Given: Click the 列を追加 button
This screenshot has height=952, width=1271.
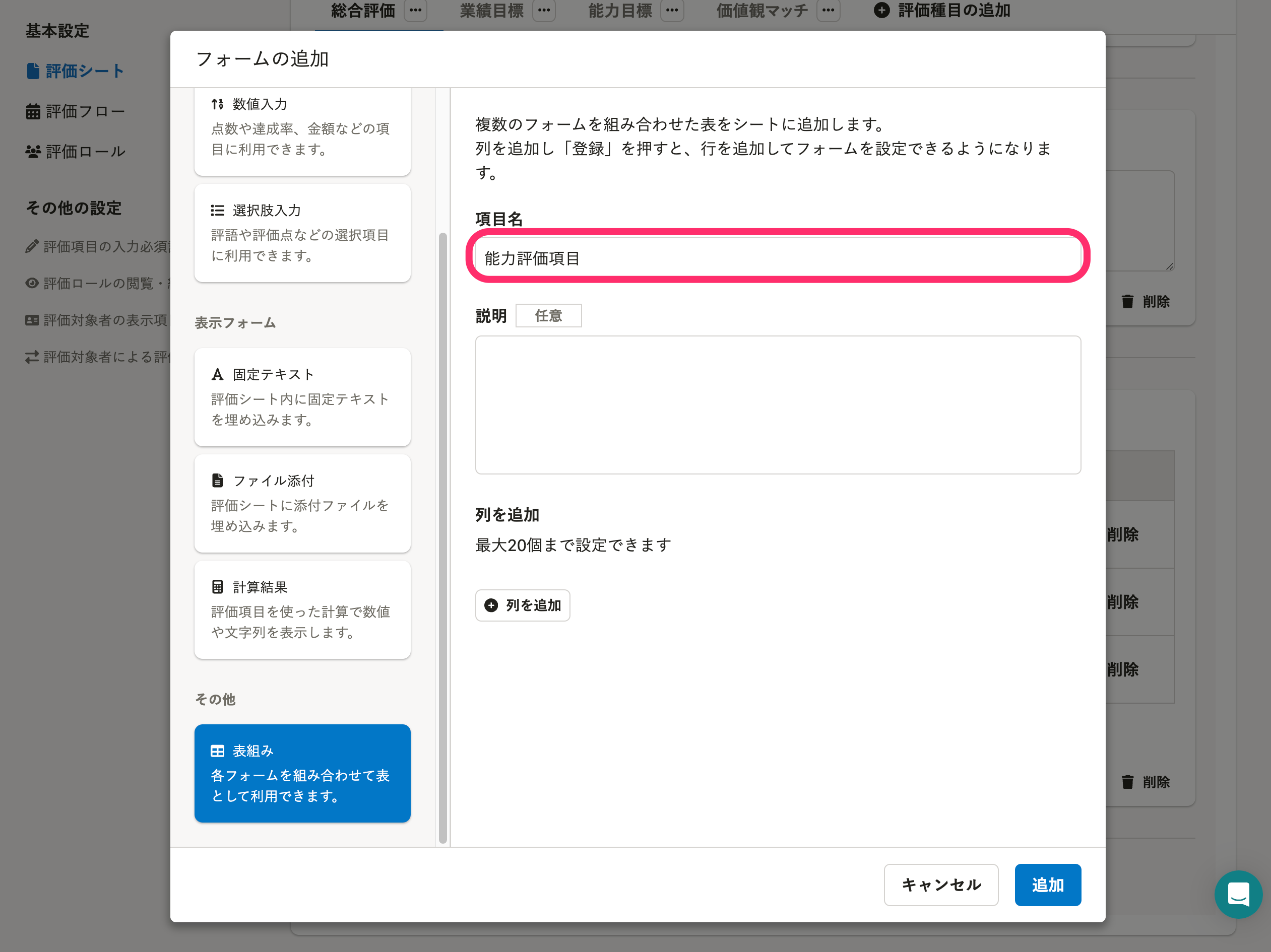Looking at the screenshot, I should click(522, 605).
